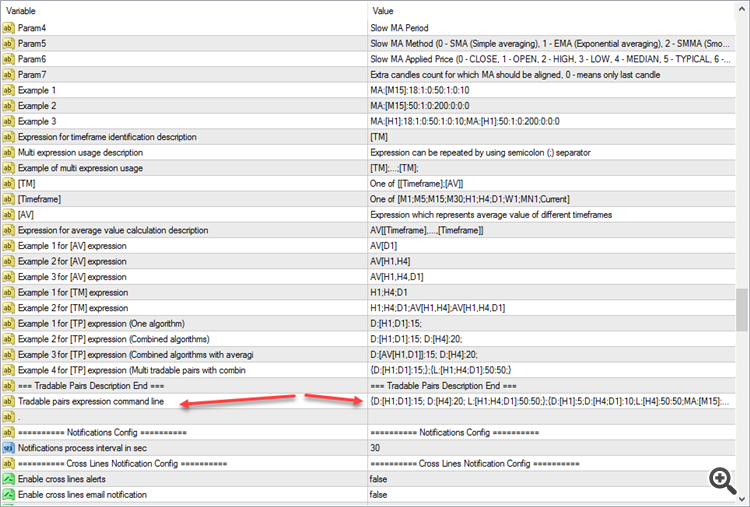
Task: Click the vertical scrollbar thumb
Action: point(742,309)
